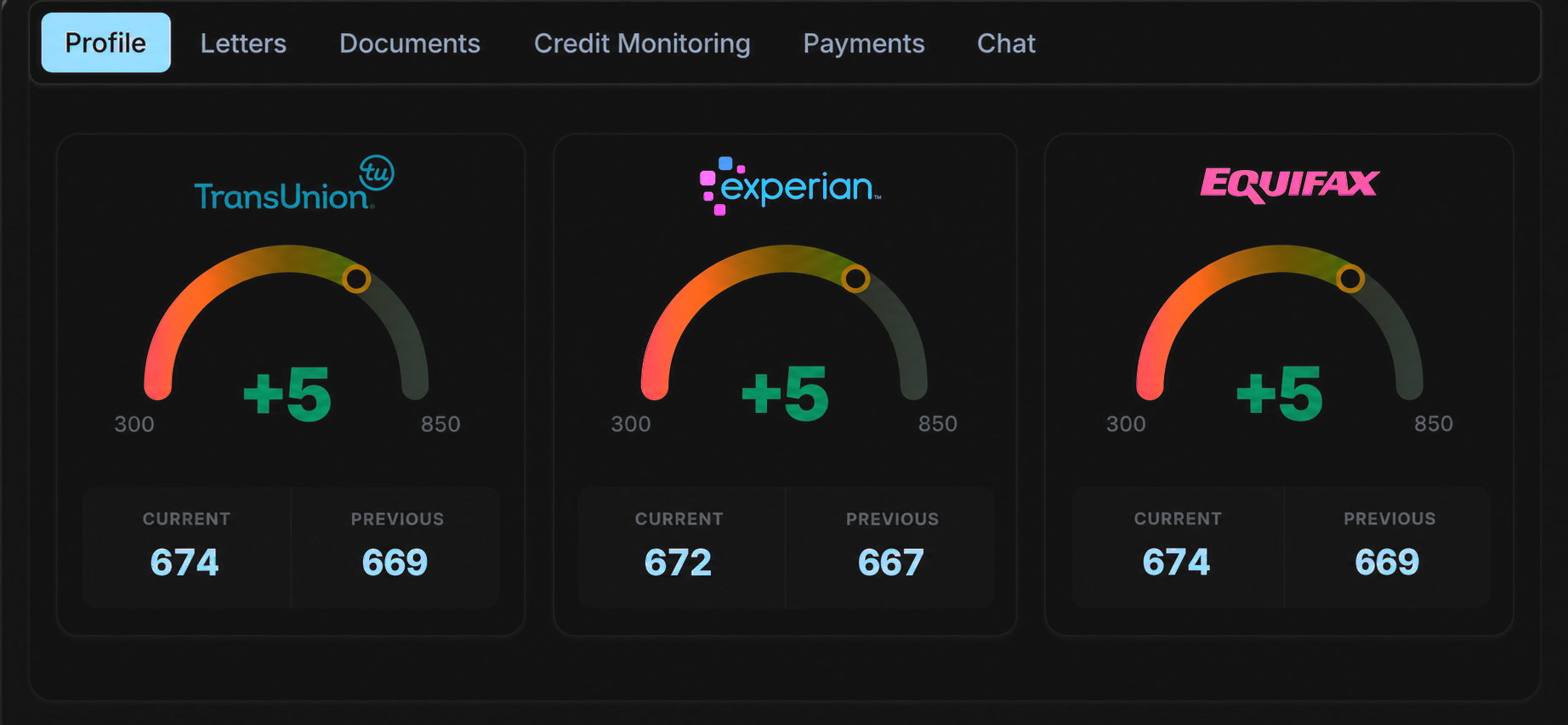Open the Chat tab
The width and height of the screenshot is (1568, 725).
pos(1006,43)
